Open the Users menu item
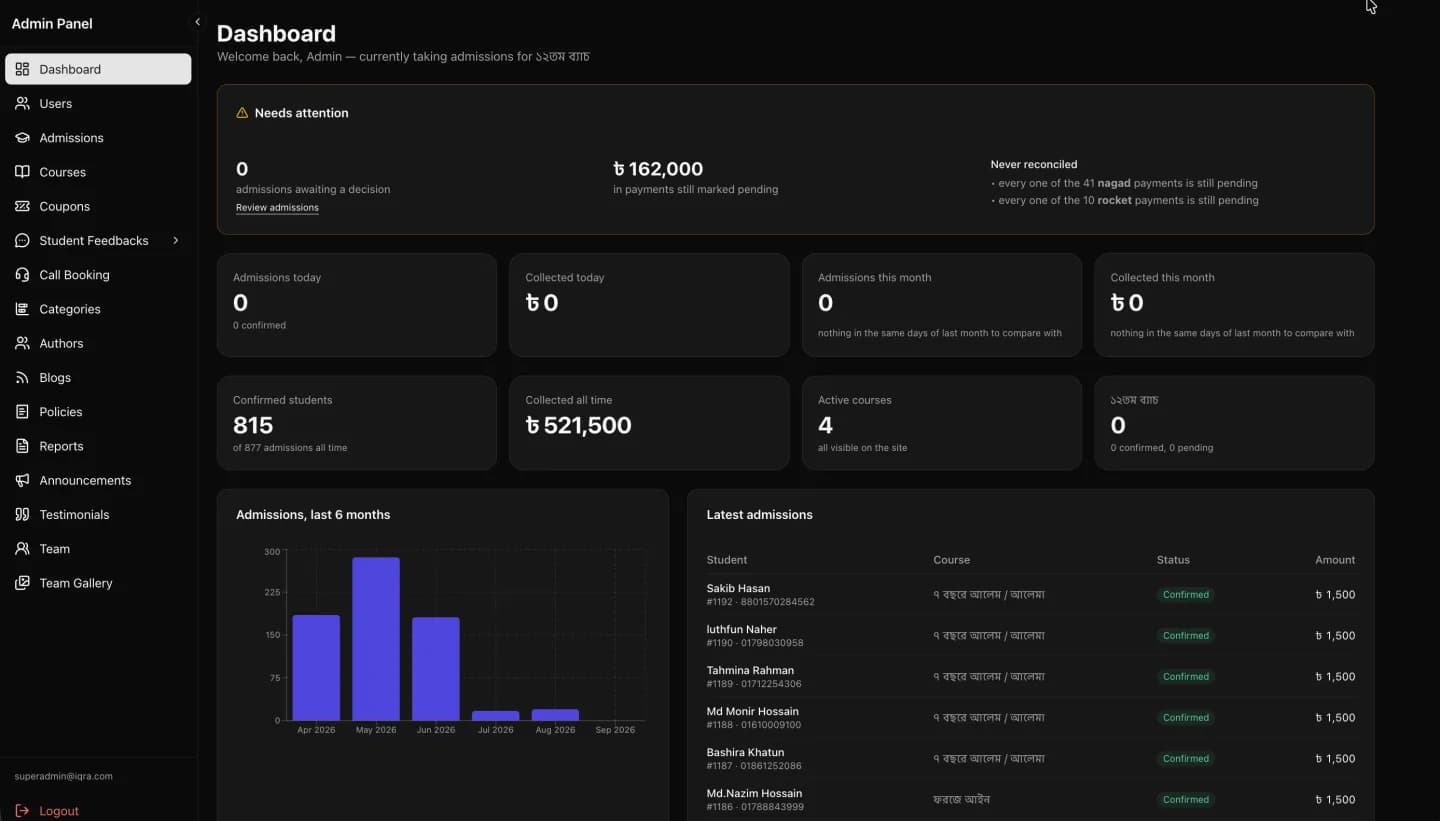Image resolution: width=1440 pixels, height=821 pixels. pos(98,103)
